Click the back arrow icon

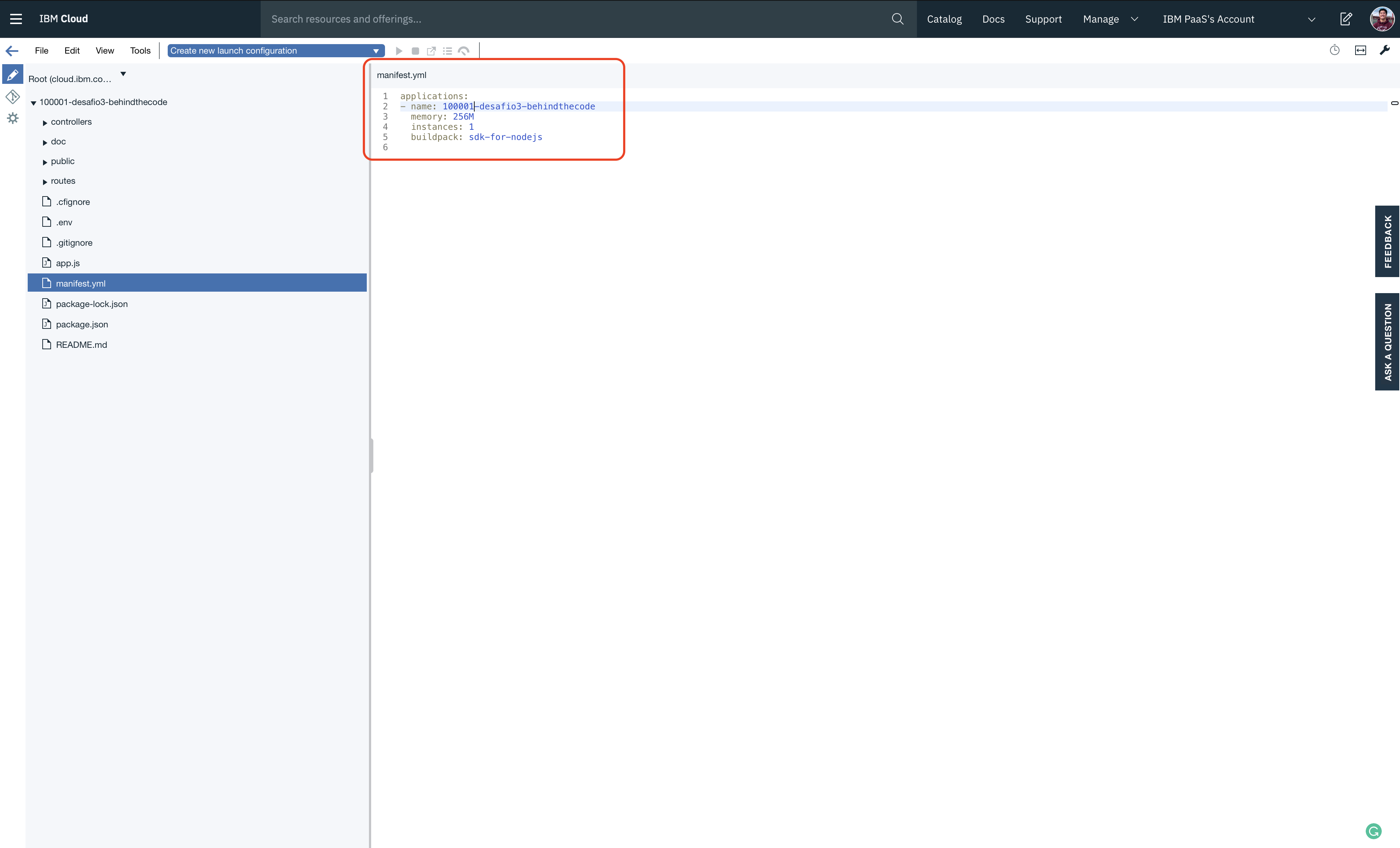pos(12,51)
